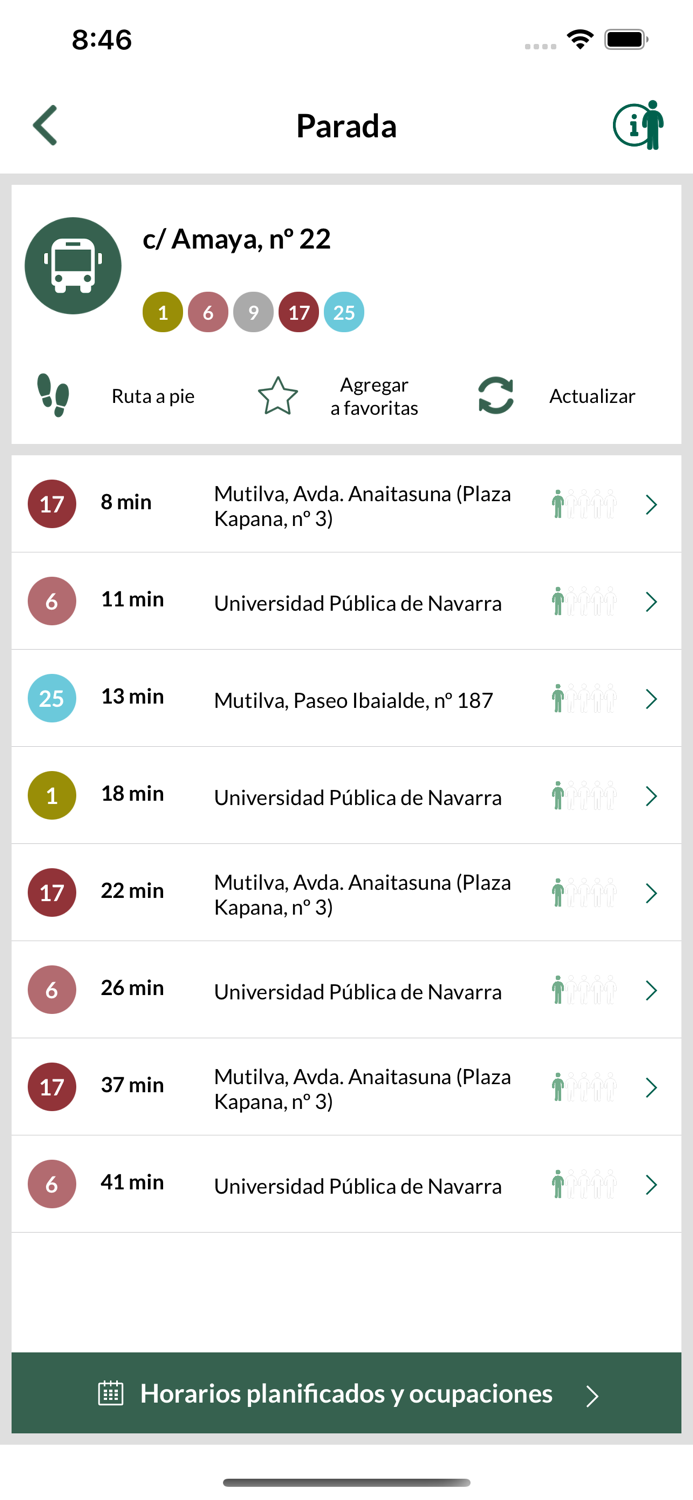Tap the refresh arrows icon
This screenshot has height=1500, width=693.
[495, 396]
